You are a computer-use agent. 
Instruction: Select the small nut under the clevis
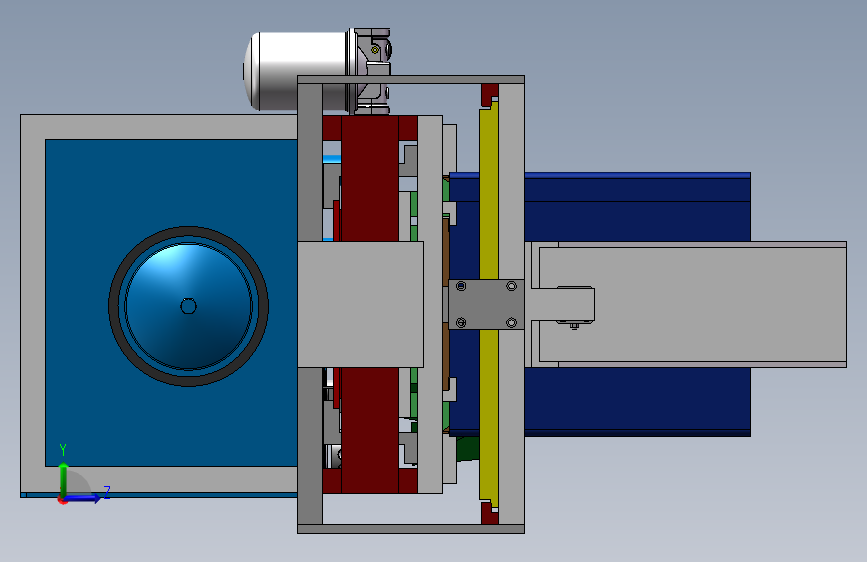point(574,326)
